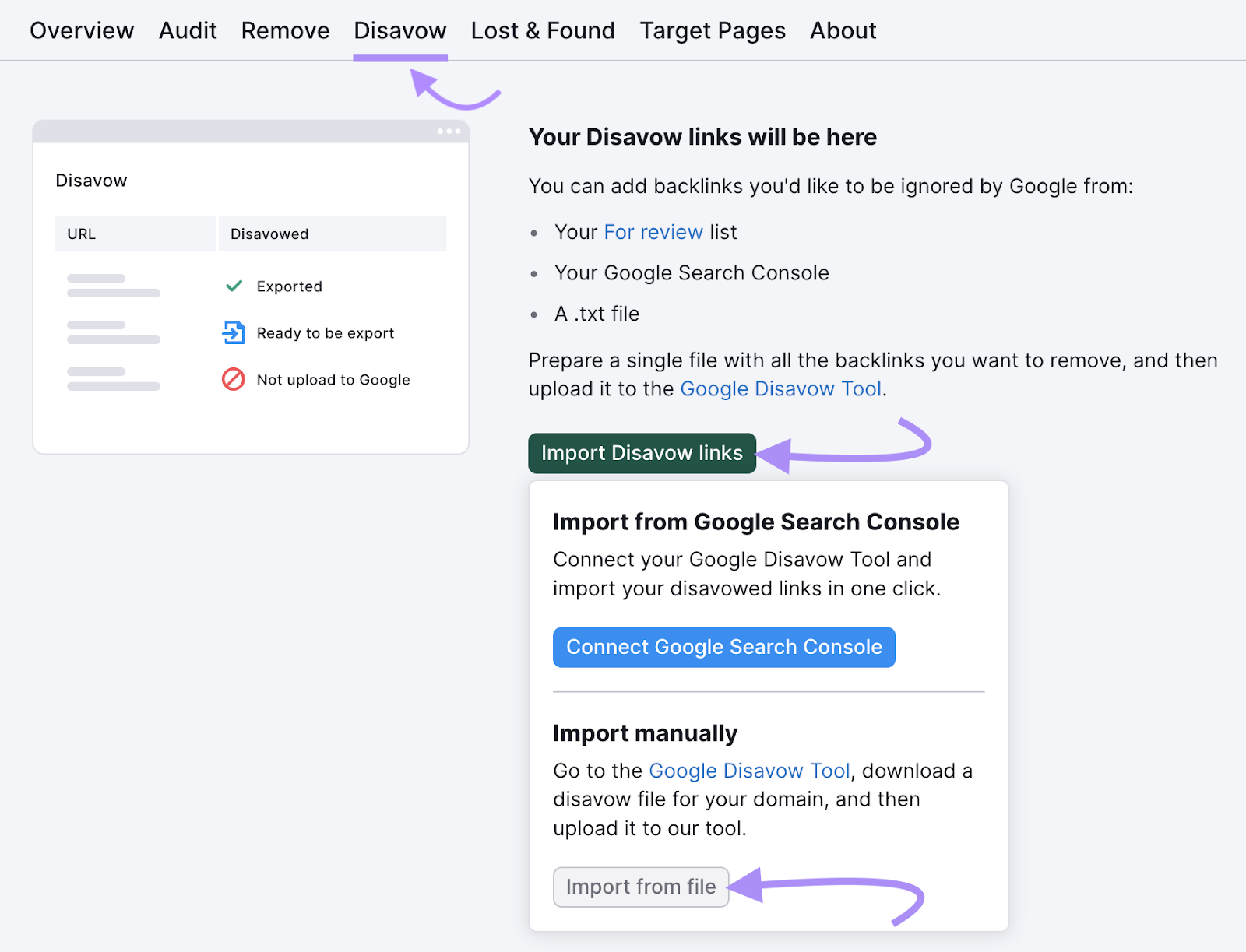The image size is (1246, 952).
Task: Open the About tab
Action: (x=843, y=30)
